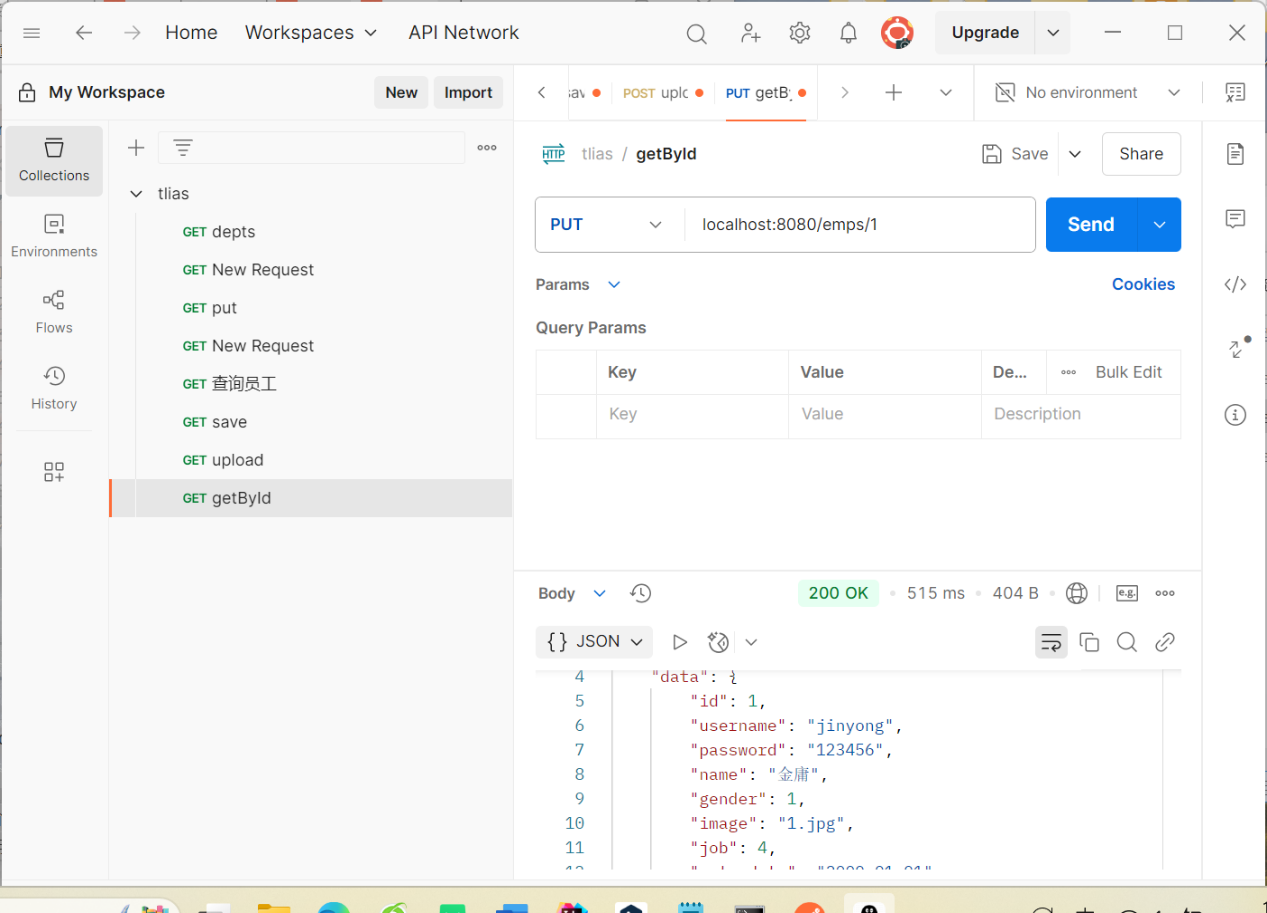Open the search magnifier in header
The image size is (1267, 913).
[x=696, y=33]
